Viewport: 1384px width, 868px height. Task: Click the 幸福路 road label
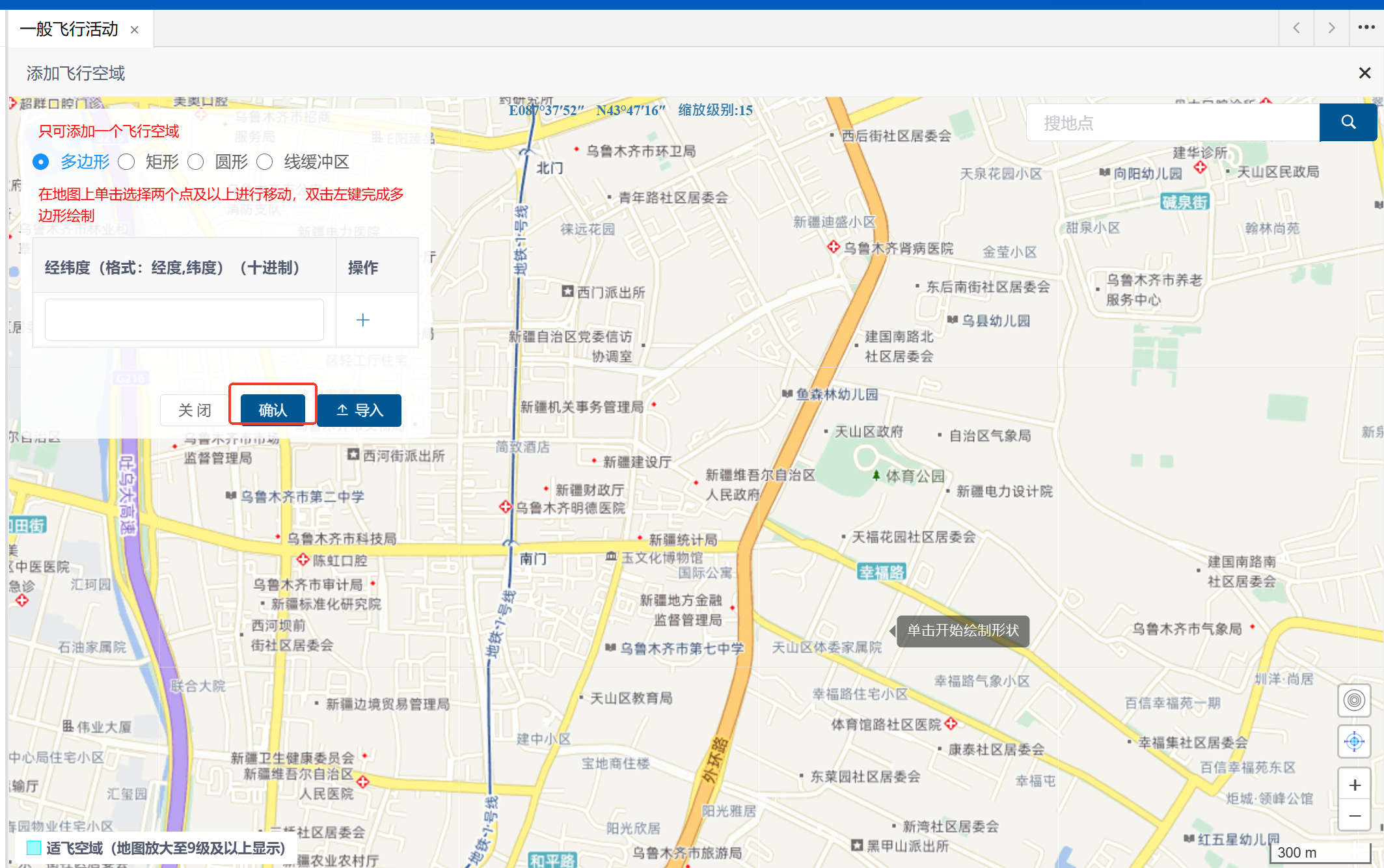pos(882,572)
